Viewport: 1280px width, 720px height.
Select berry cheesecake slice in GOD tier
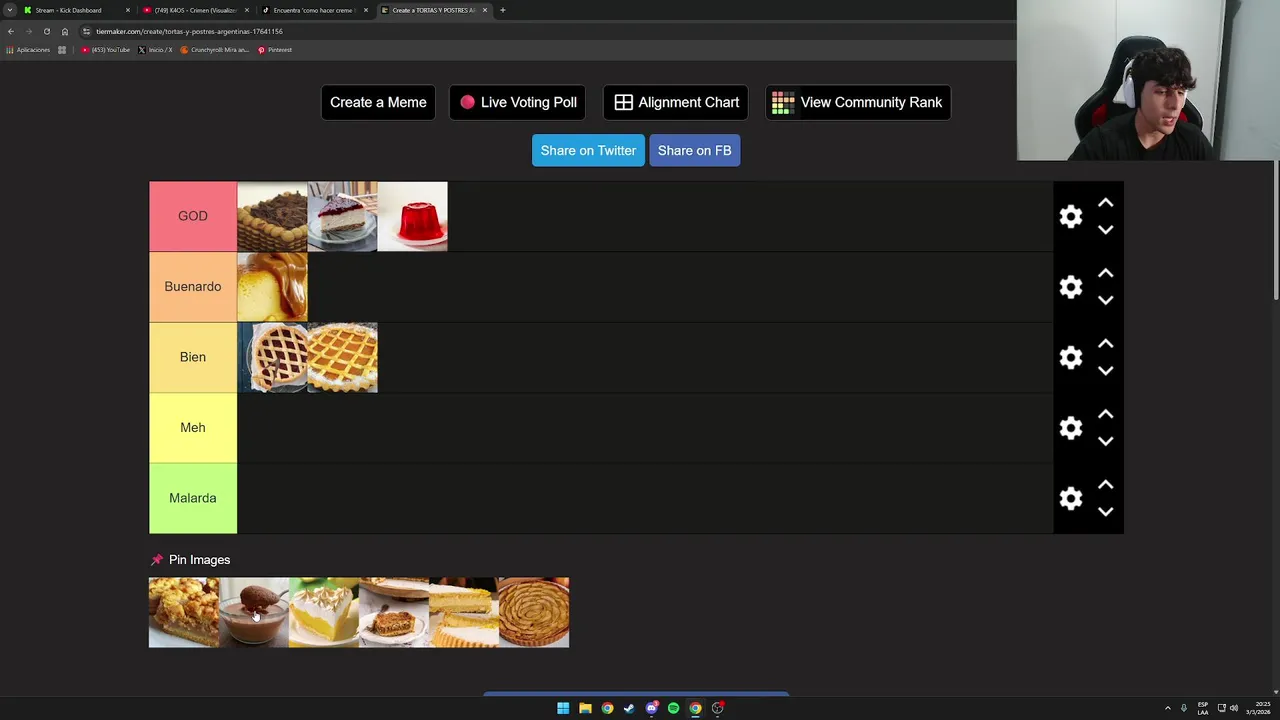click(x=342, y=216)
